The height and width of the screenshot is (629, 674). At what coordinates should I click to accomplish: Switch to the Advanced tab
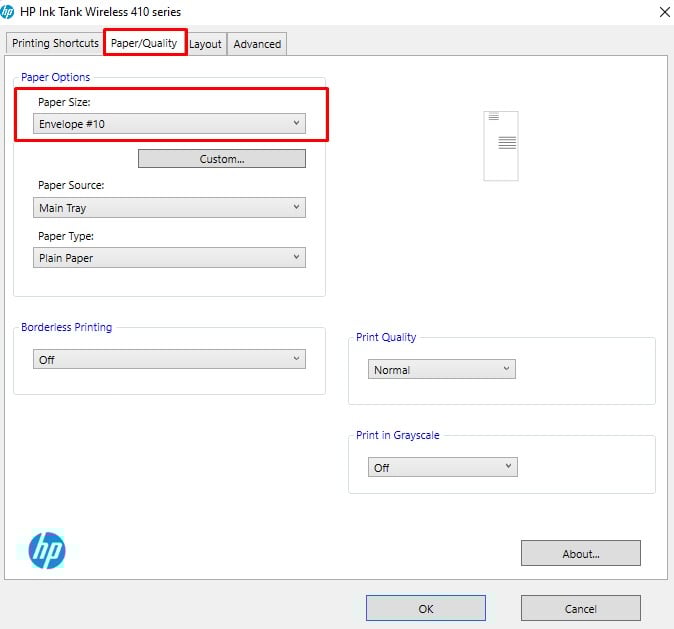pyautogui.click(x=257, y=44)
